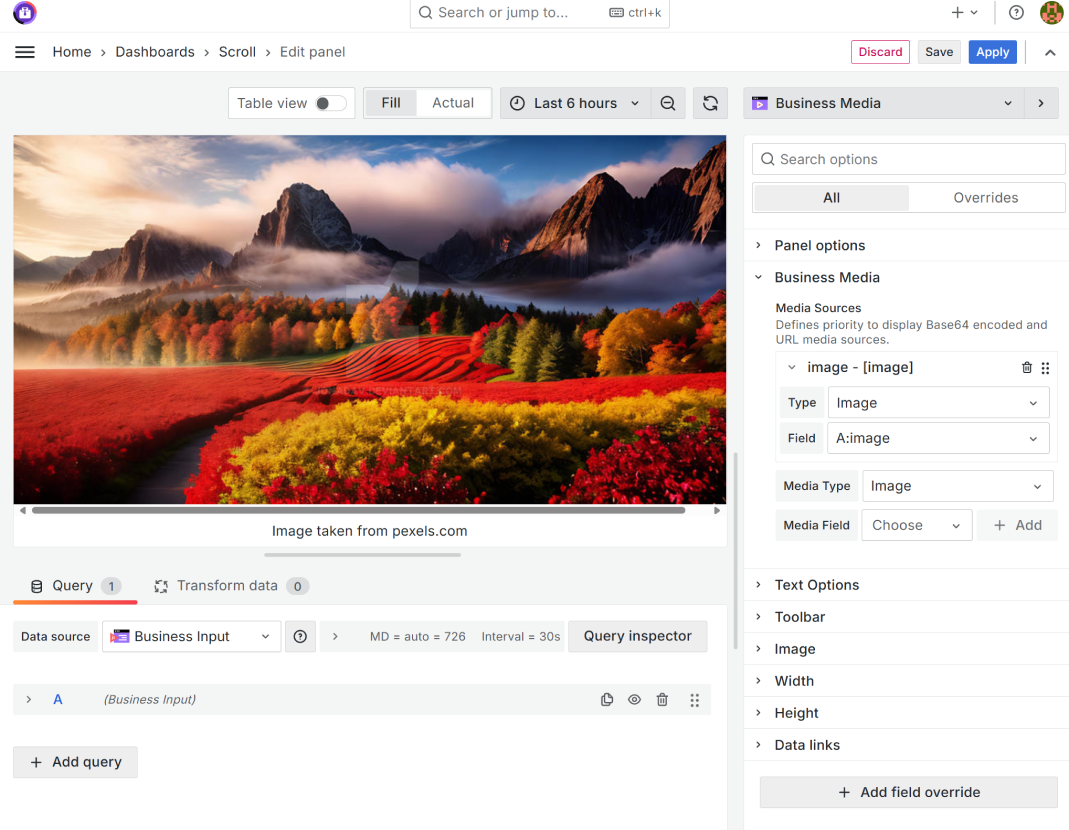Toggle the Table view switch

pos(330,103)
